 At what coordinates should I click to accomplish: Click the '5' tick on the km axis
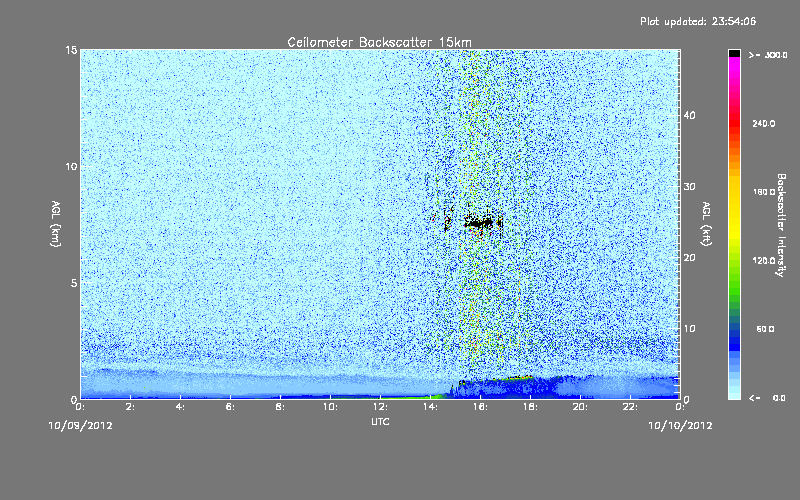tap(74, 283)
